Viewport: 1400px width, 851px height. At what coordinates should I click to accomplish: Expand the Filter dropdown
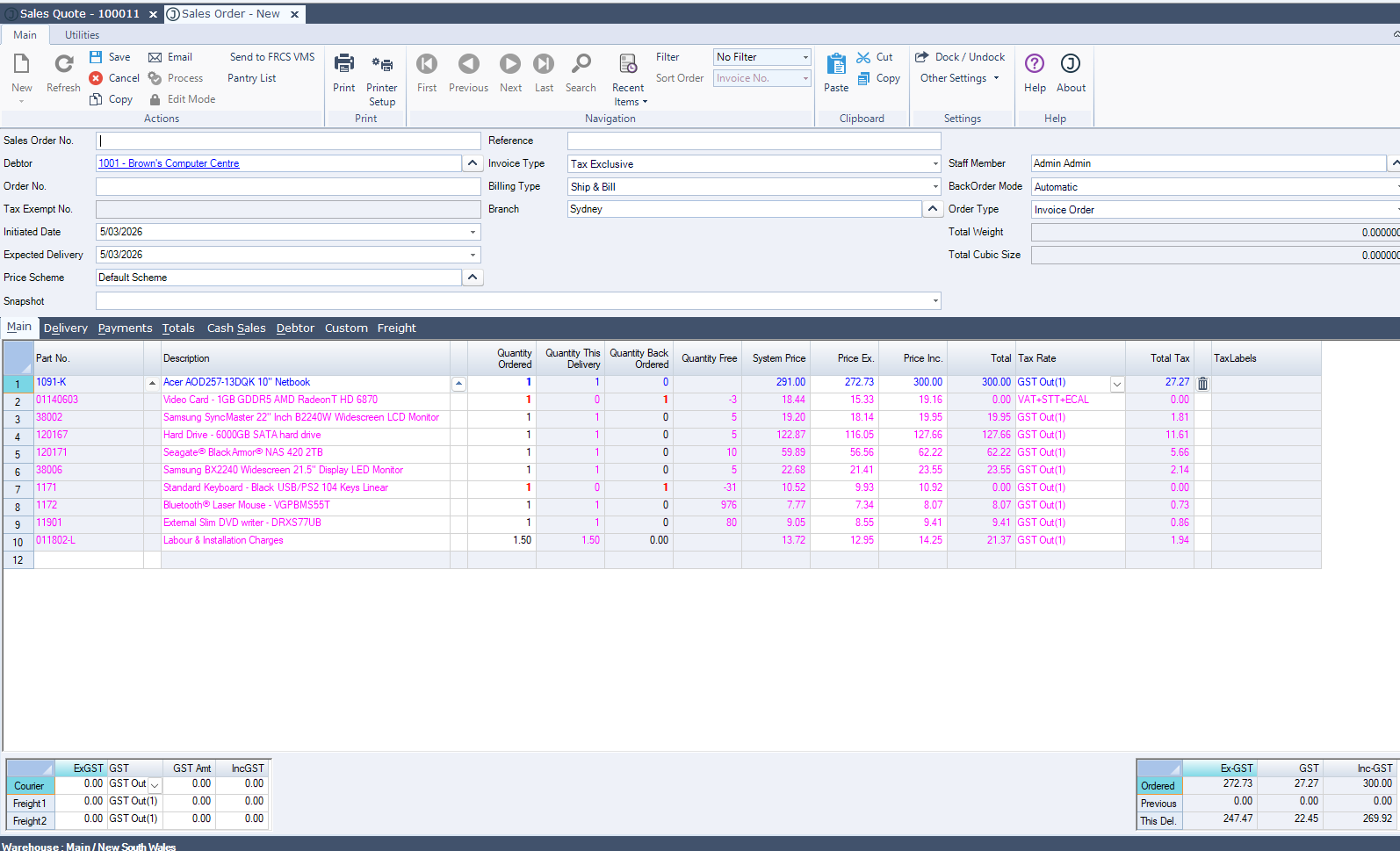pos(805,57)
